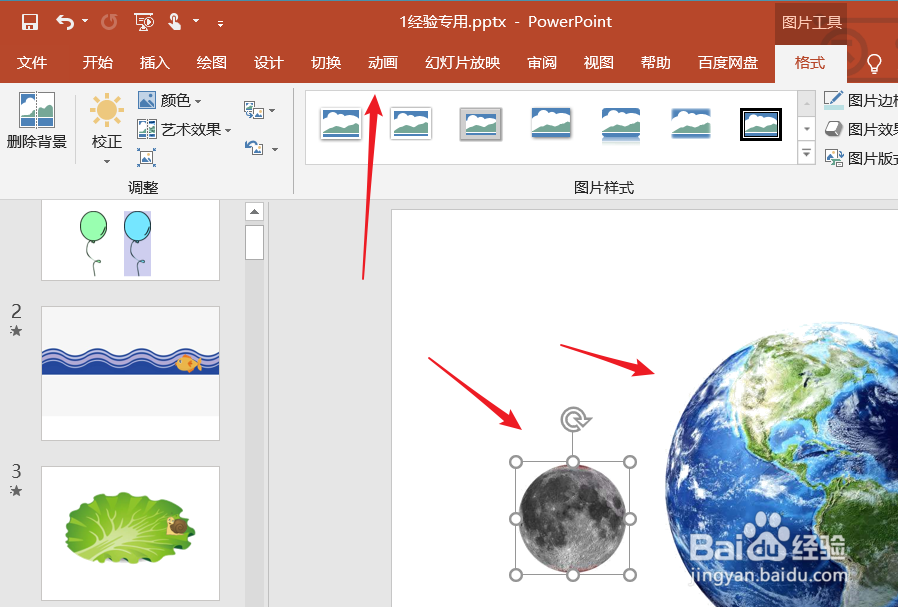The height and width of the screenshot is (607, 898).
Task: Click the change picture icon
Action: tap(254, 110)
